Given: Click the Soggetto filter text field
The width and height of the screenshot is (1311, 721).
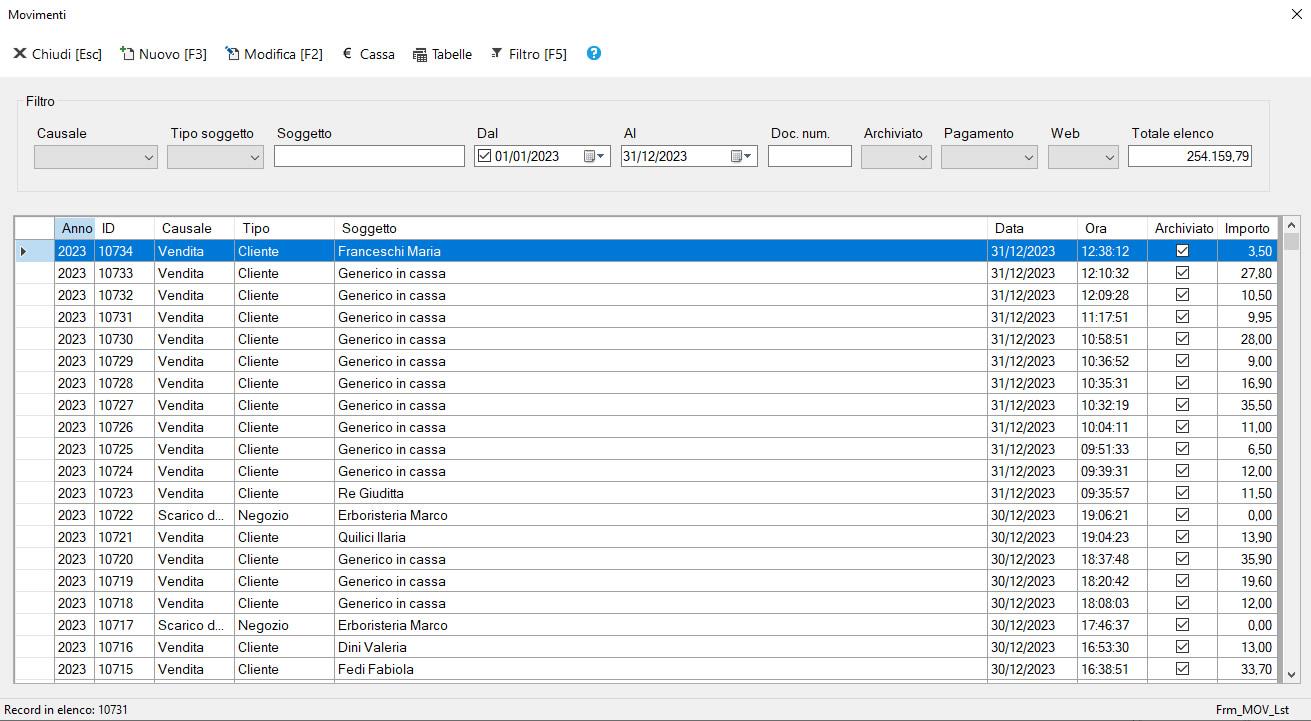Looking at the screenshot, I should (369, 157).
